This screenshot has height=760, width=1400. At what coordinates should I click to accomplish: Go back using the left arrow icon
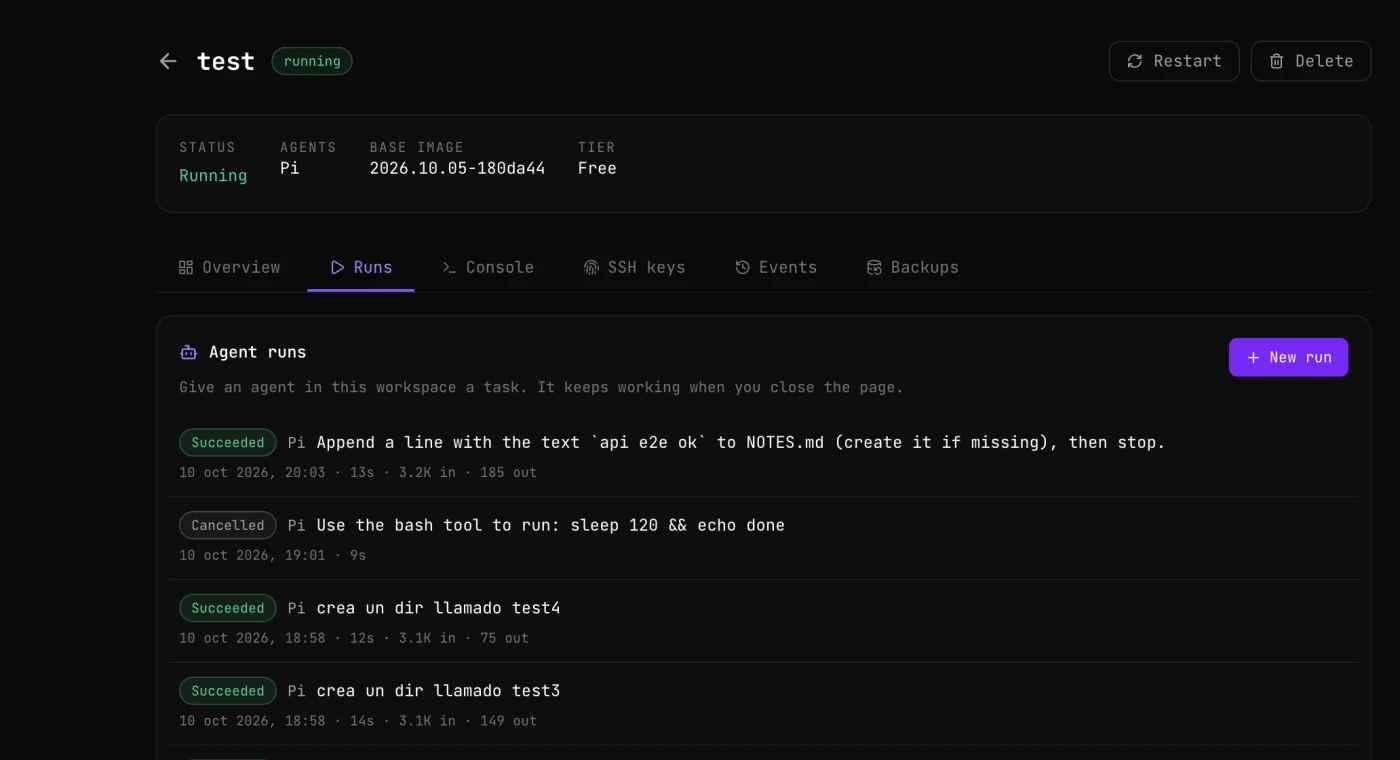tap(168, 61)
